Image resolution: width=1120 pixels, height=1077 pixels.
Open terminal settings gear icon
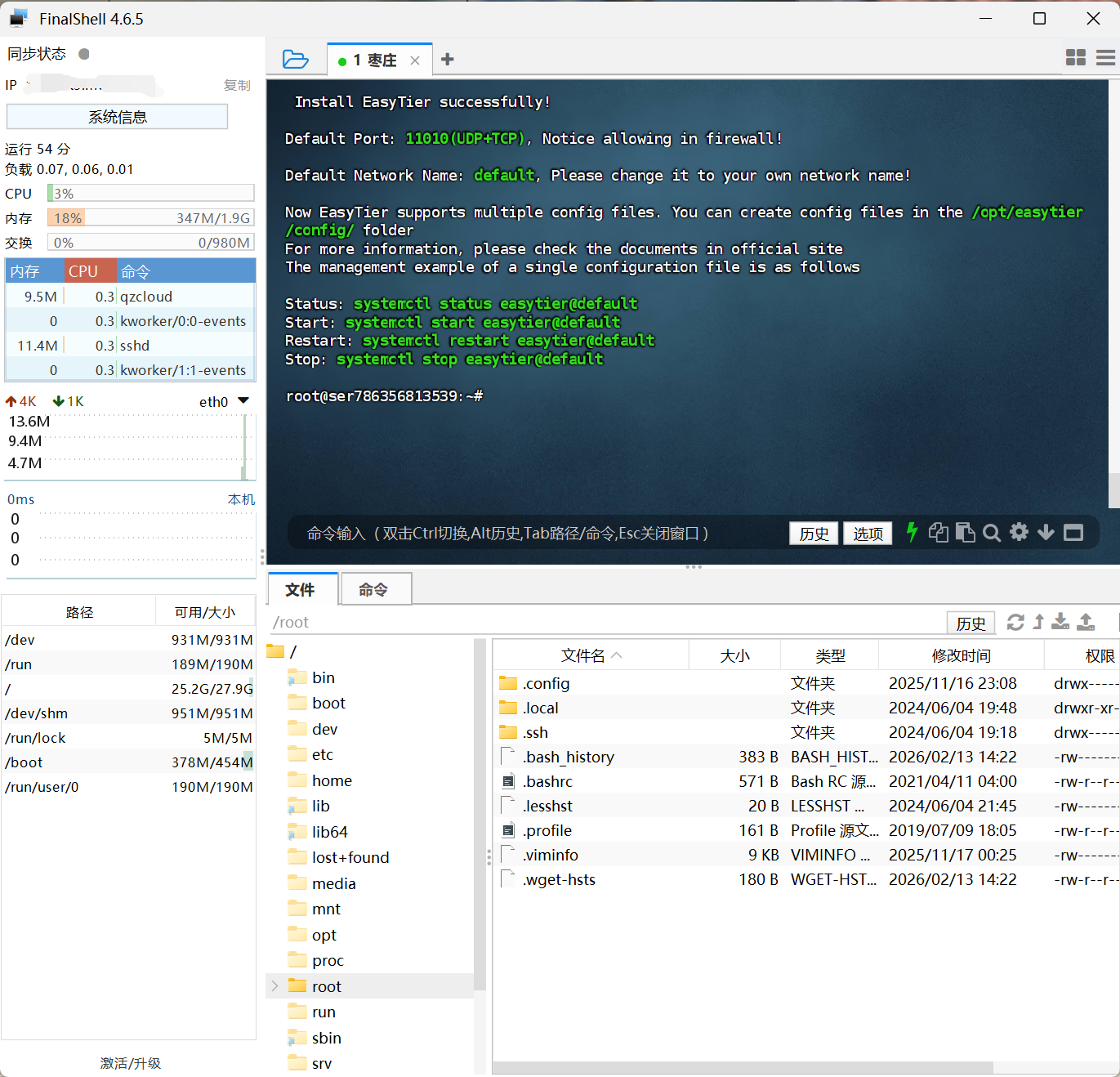[x=1019, y=533]
